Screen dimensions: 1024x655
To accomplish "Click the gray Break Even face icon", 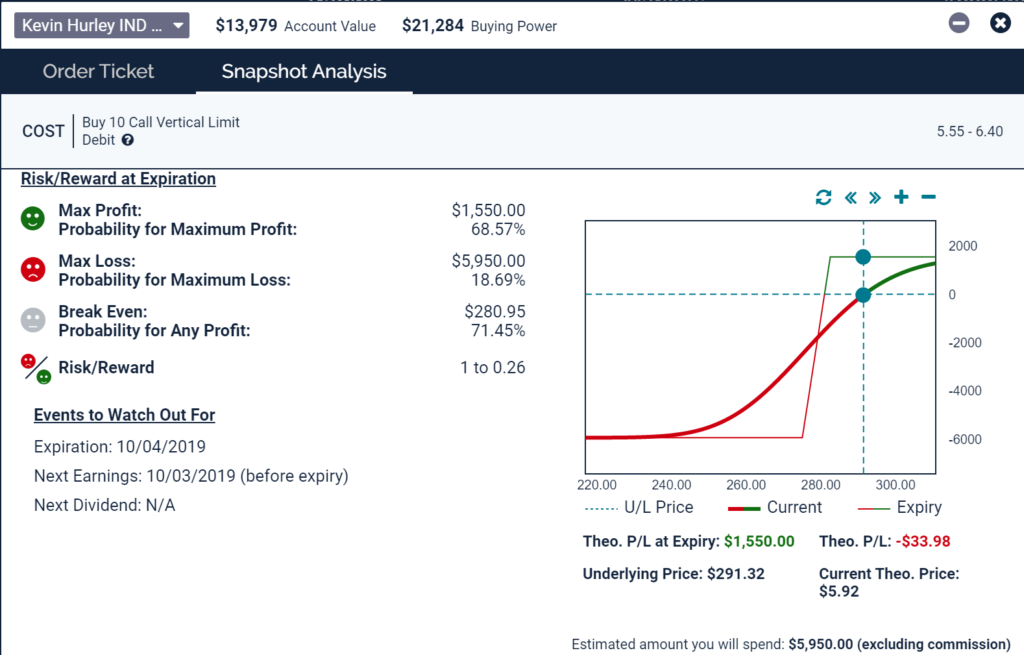I will [x=33, y=320].
